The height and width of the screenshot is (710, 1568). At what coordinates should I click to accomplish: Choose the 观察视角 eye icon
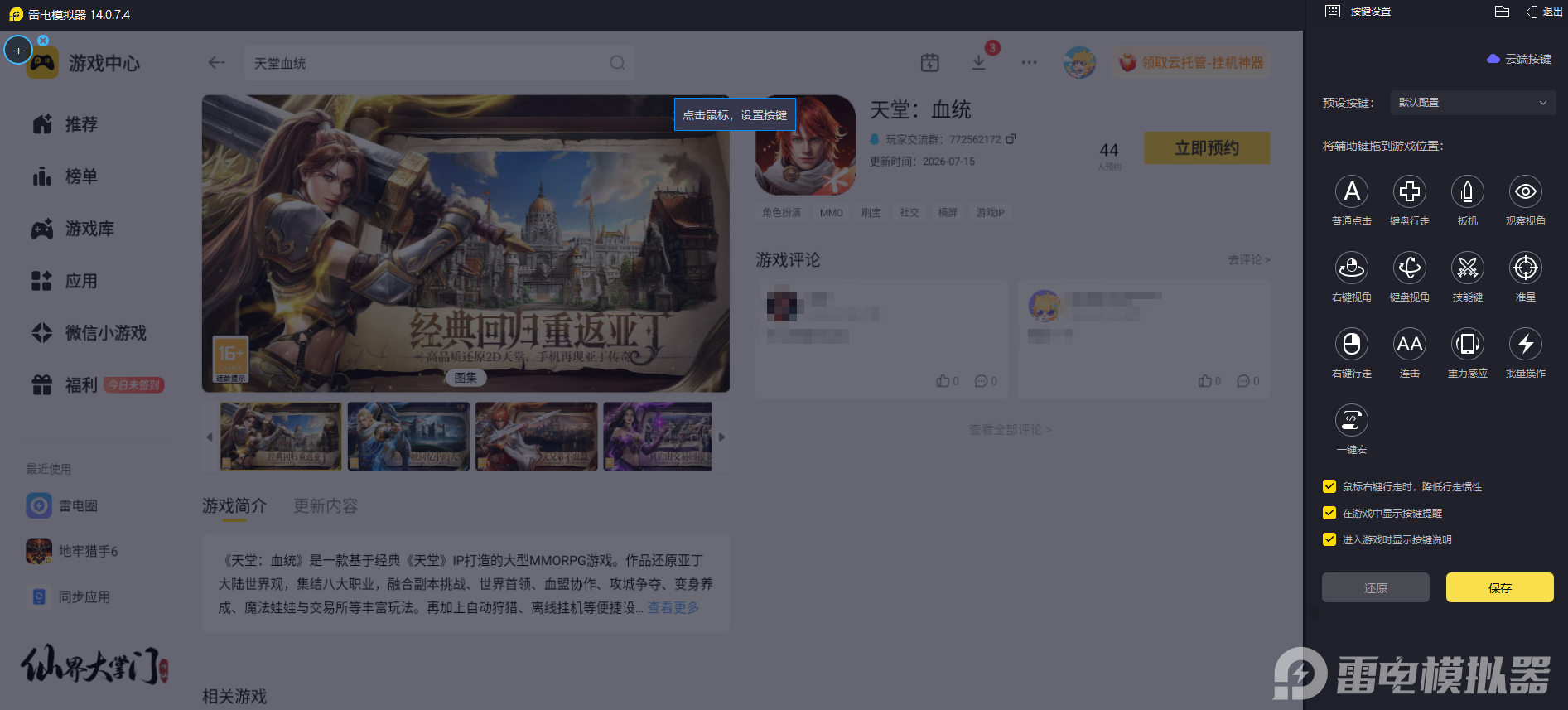pyautogui.click(x=1526, y=191)
